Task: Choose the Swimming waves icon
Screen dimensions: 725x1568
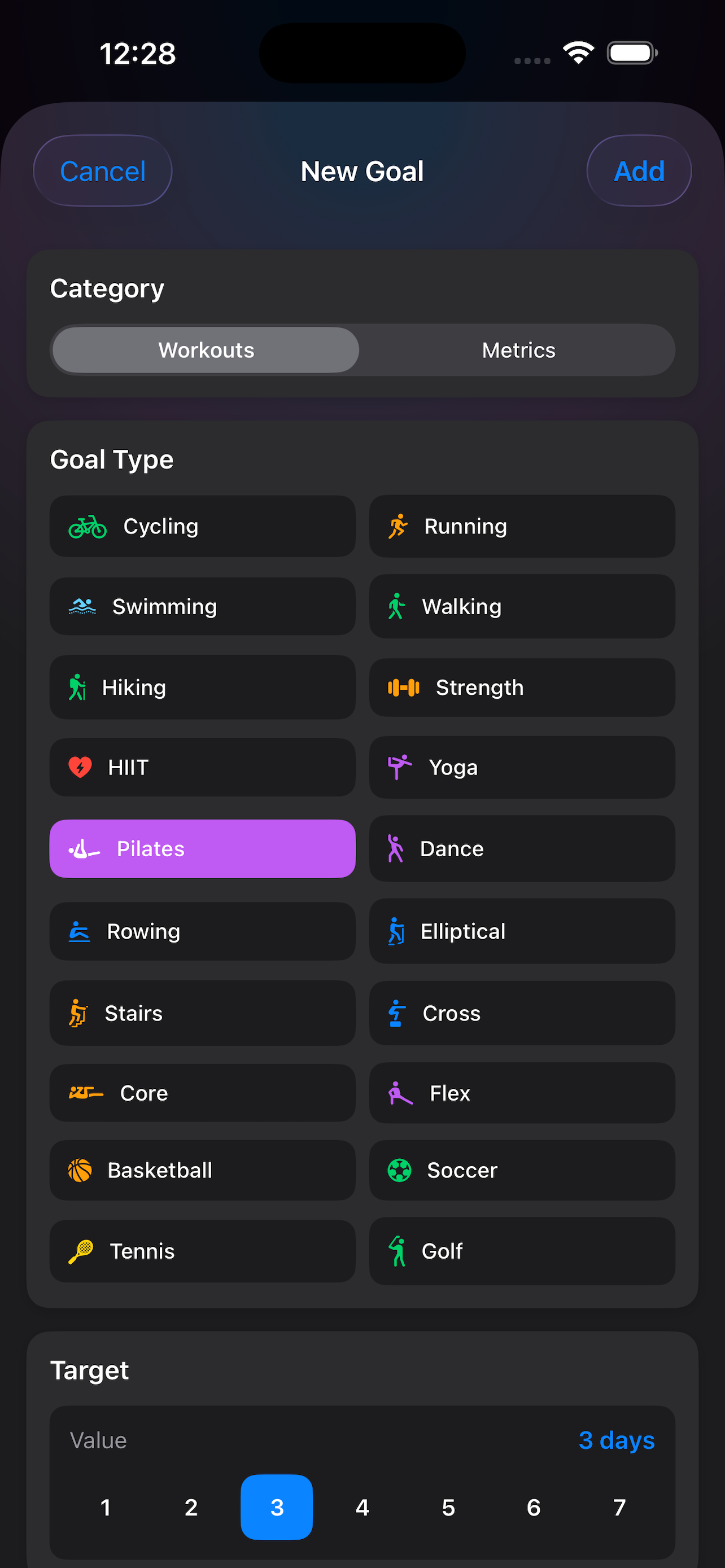Action: pos(82,606)
